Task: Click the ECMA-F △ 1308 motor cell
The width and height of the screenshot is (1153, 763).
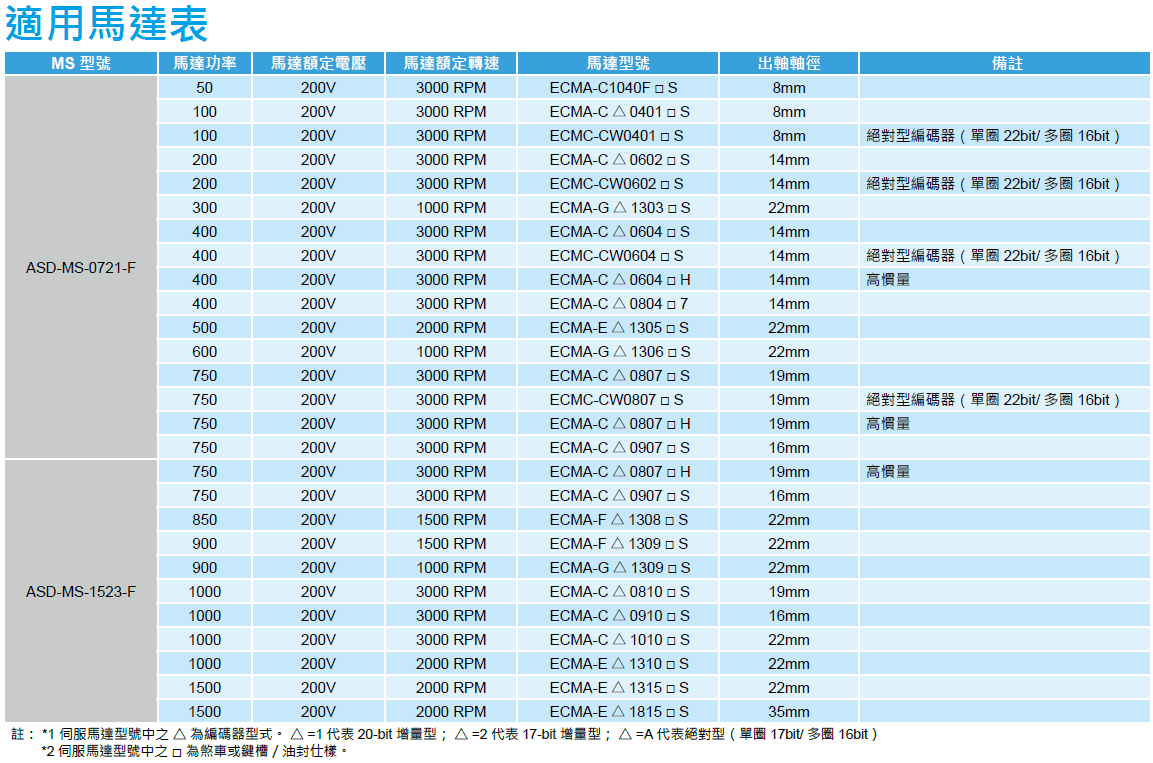Action: (619, 520)
